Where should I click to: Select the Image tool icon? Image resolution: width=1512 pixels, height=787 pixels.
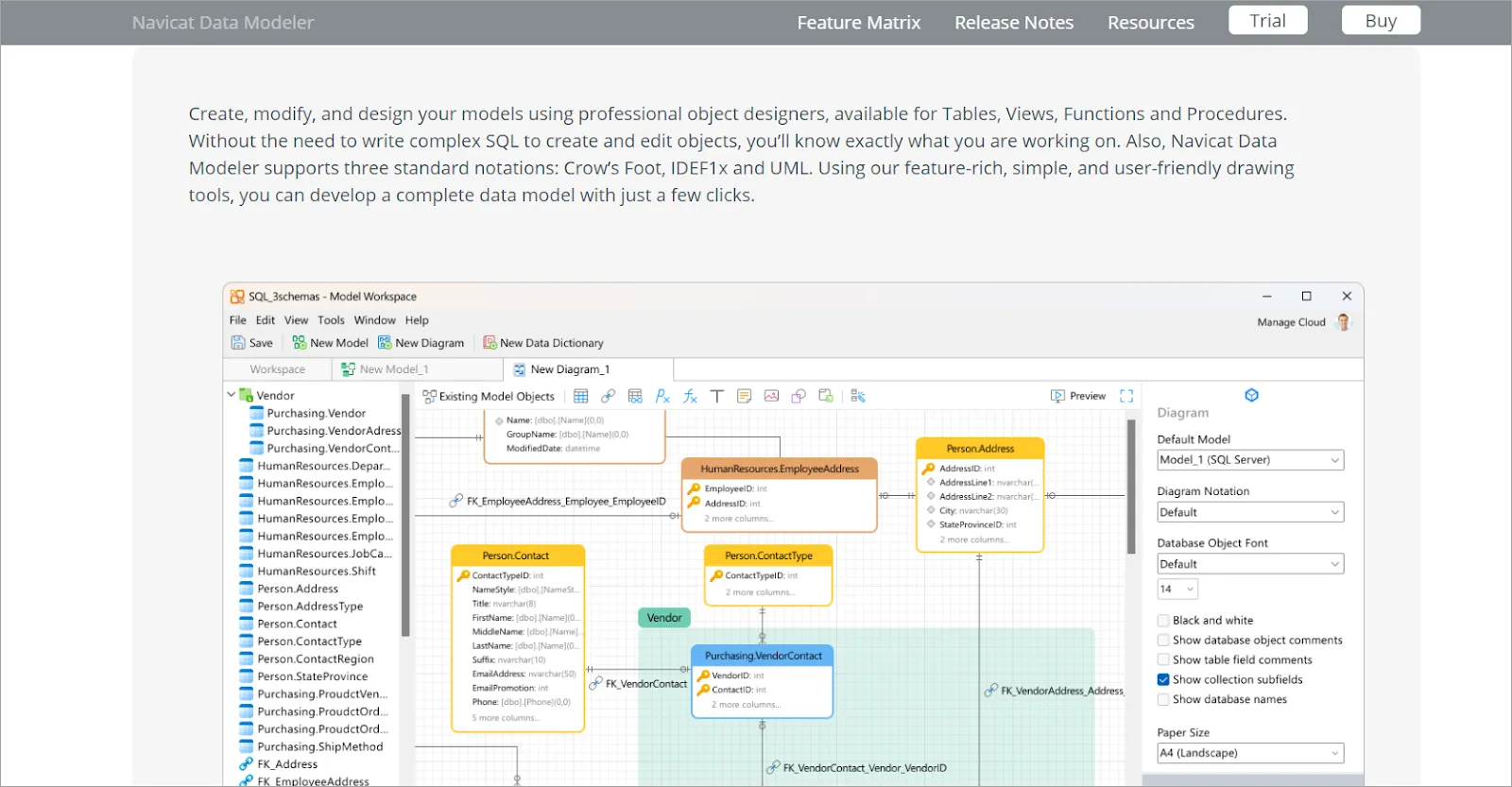click(771, 397)
